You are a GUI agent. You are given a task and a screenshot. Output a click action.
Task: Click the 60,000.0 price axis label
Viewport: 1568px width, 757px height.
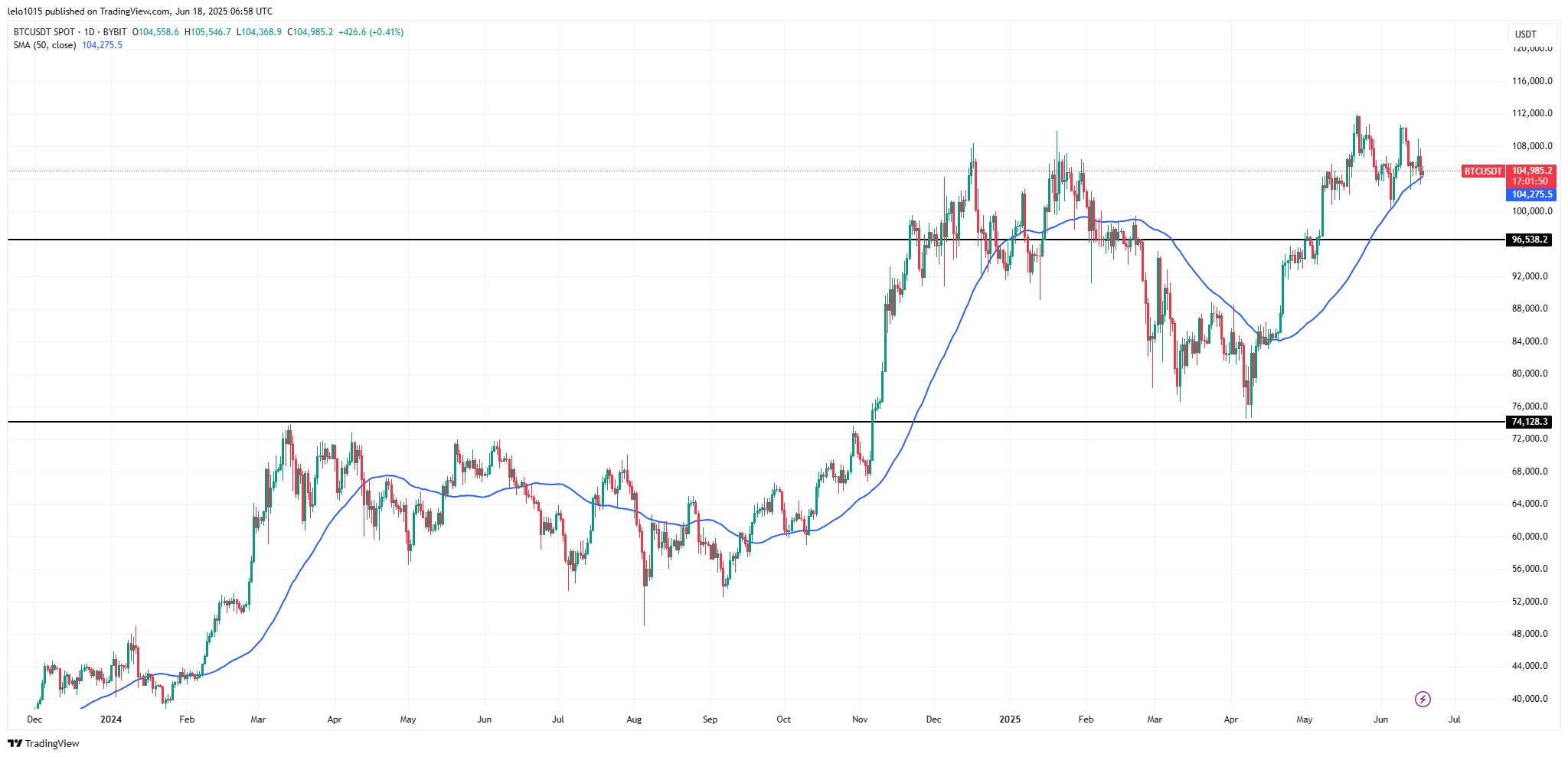[1530, 537]
